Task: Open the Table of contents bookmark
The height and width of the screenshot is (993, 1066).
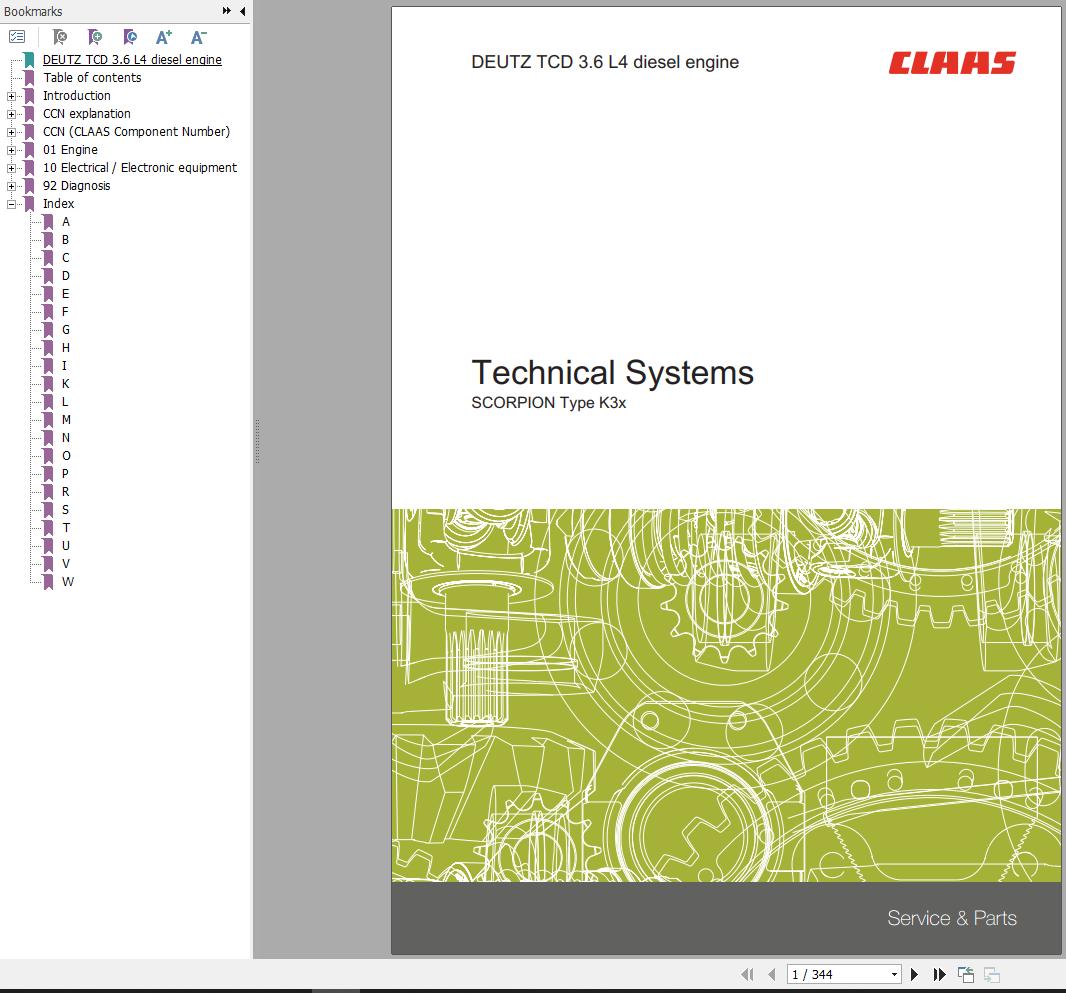Action: pos(92,78)
